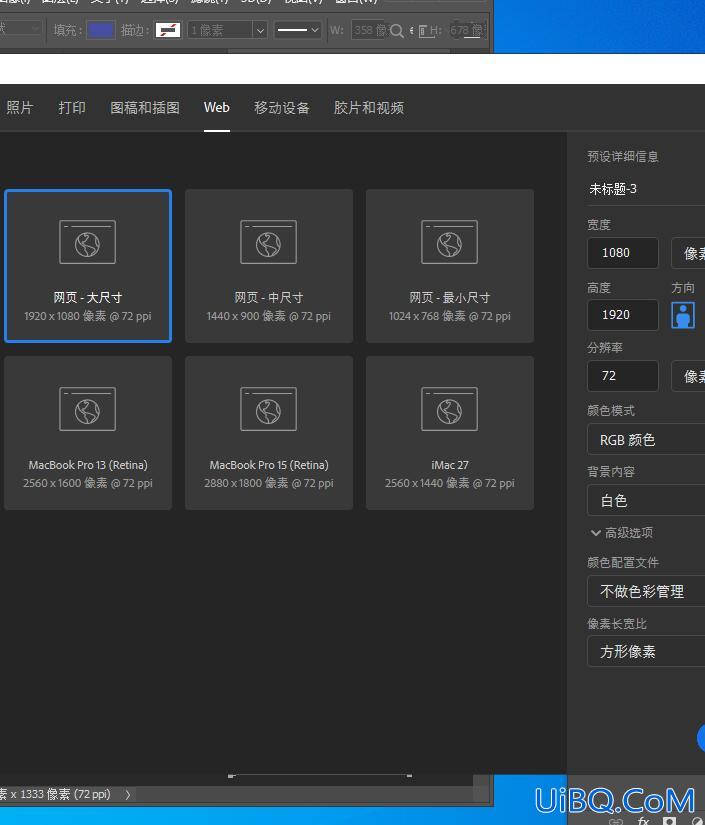Open the 颜色模式 RGB 颜色 dropdown
This screenshot has height=825, width=705.
[x=646, y=439]
